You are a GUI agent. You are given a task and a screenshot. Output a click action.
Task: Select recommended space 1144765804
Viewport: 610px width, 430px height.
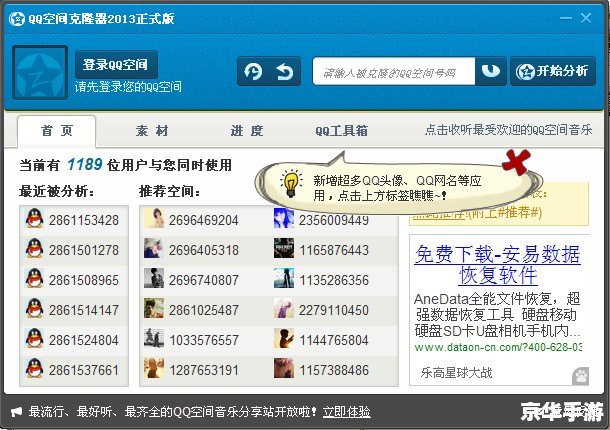coord(334,340)
